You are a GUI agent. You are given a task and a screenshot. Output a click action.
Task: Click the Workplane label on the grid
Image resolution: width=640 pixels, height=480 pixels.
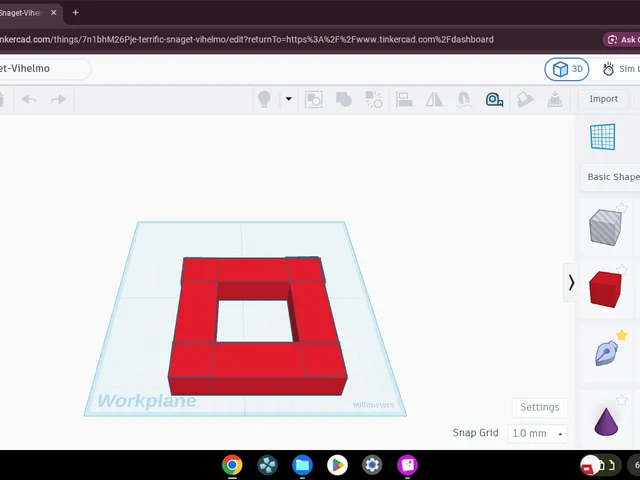[x=147, y=401]
